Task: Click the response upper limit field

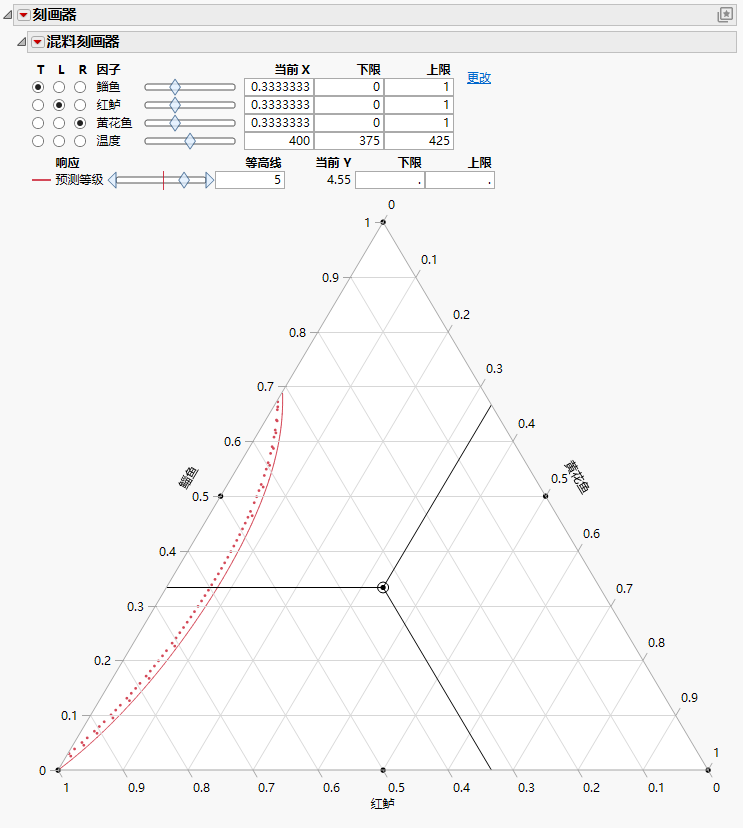Action: point(460,180)
